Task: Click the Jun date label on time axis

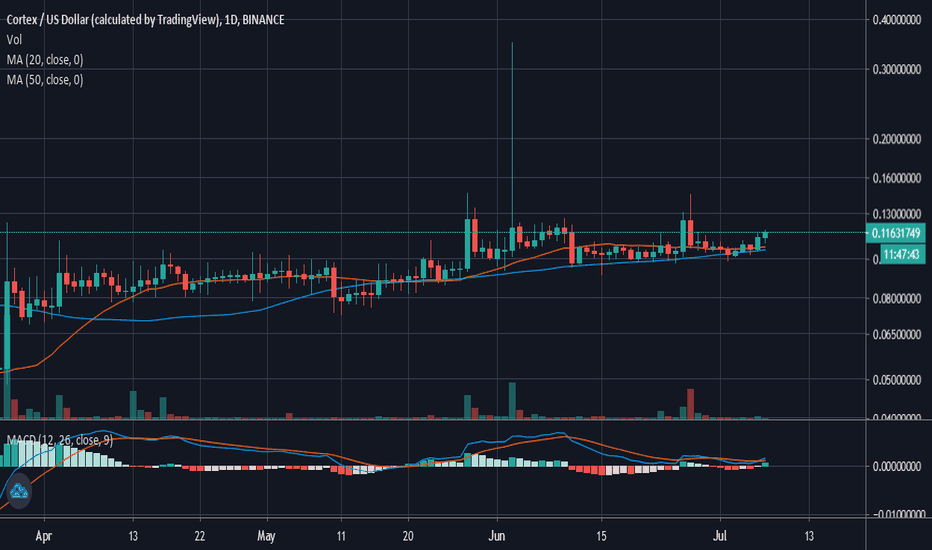Action: coord(497,536)
